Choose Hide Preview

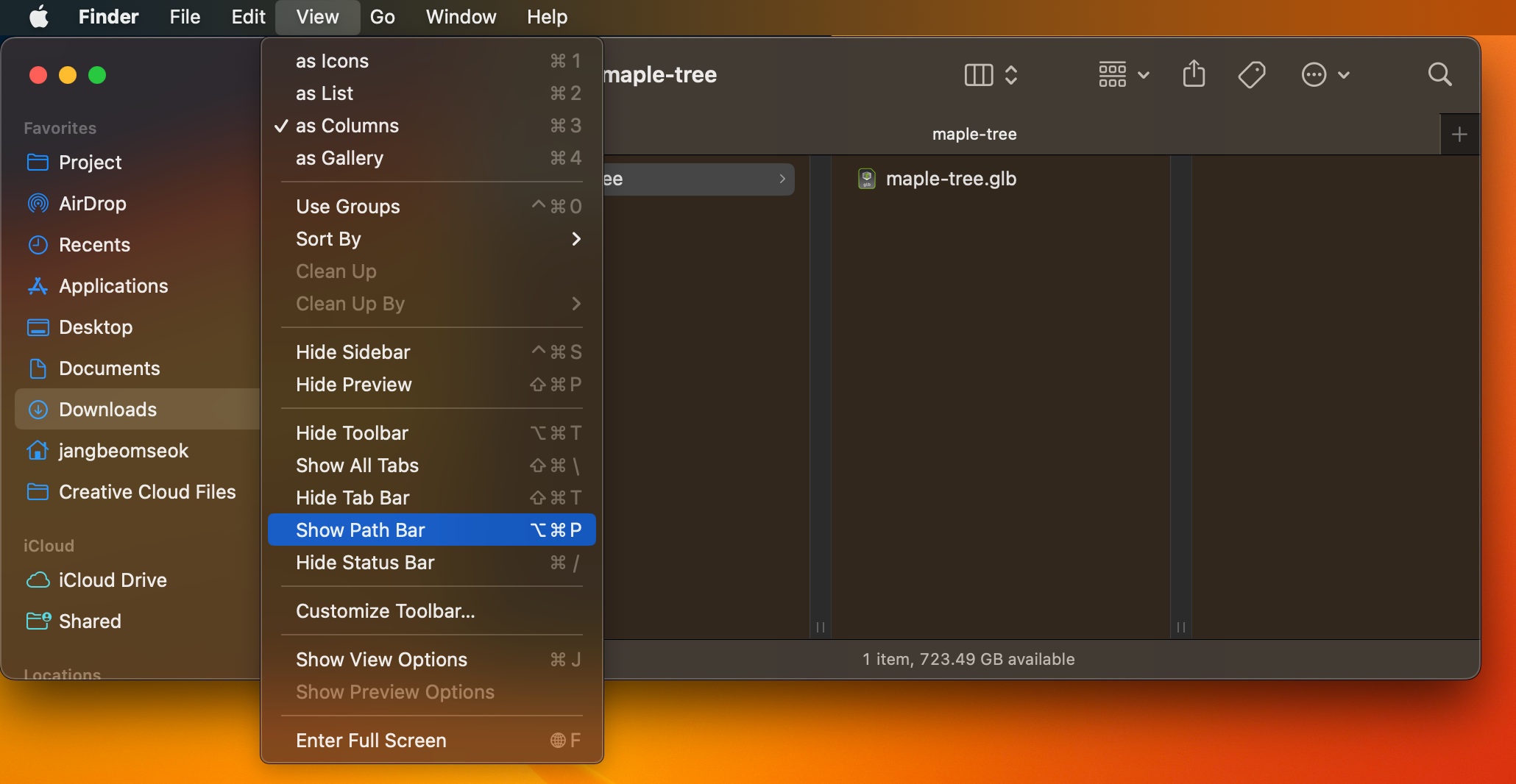(432, 385)
